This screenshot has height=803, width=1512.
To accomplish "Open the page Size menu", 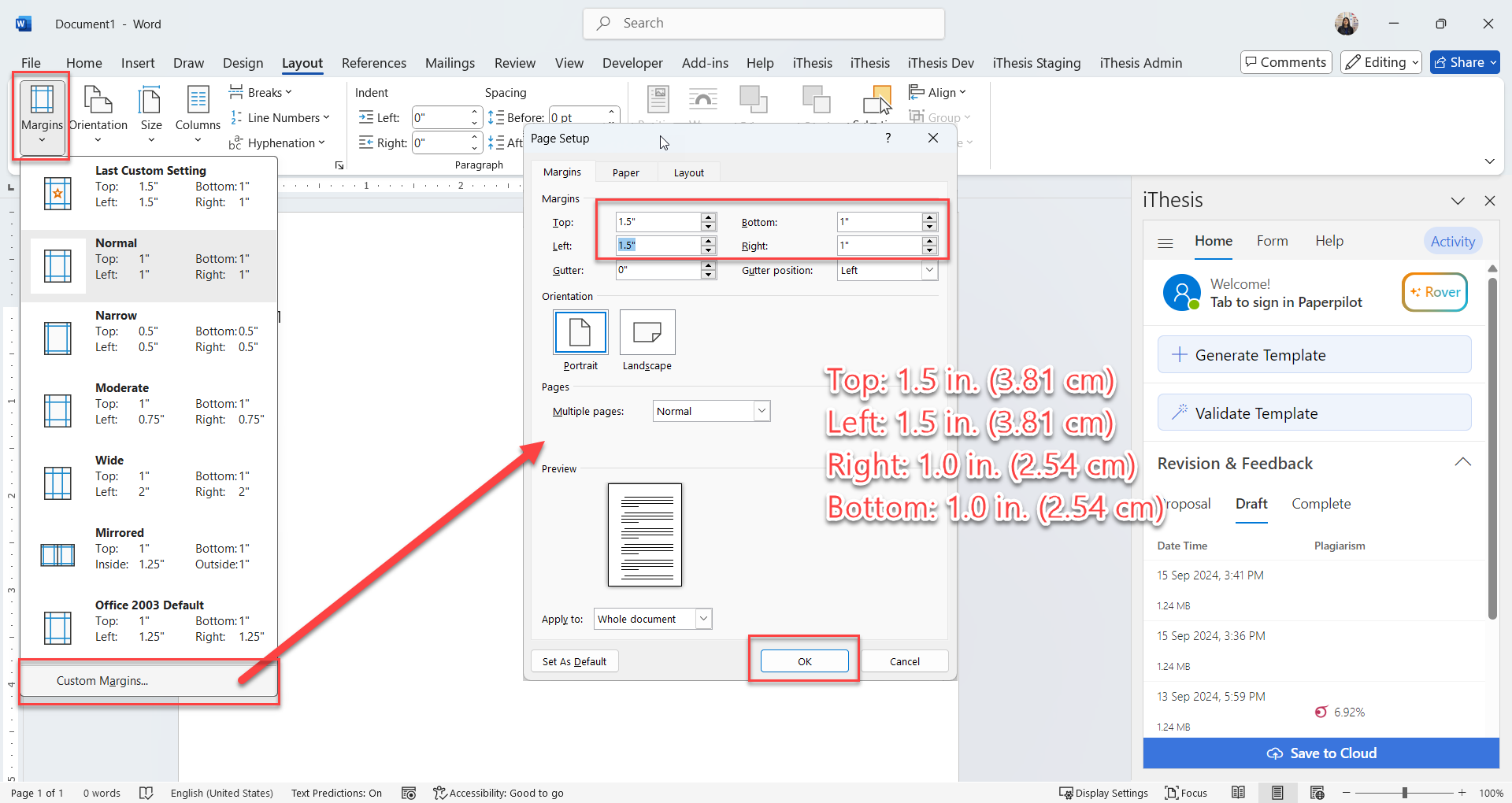I will [x=151, y=115].
